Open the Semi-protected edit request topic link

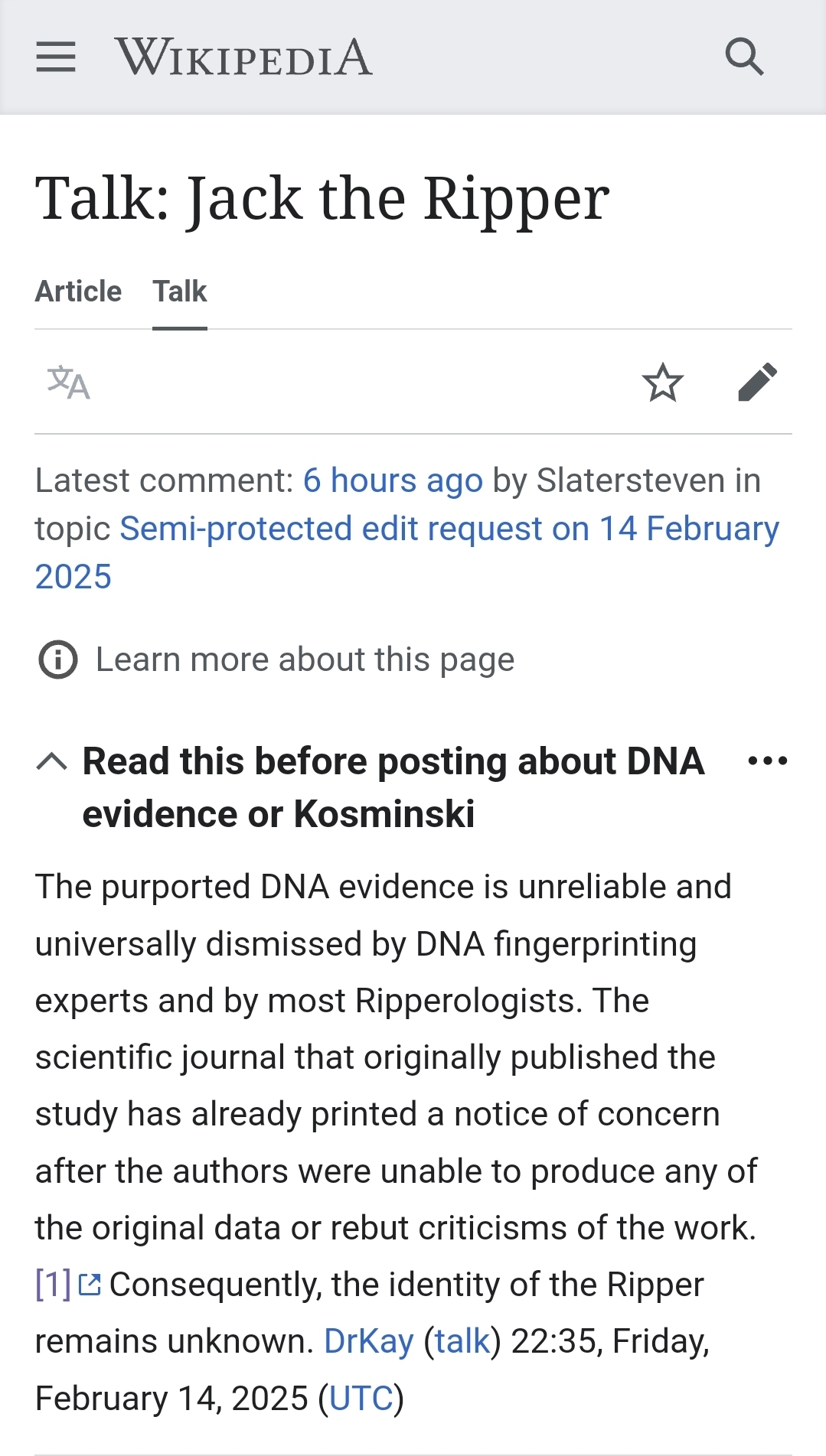coord(449,529)
